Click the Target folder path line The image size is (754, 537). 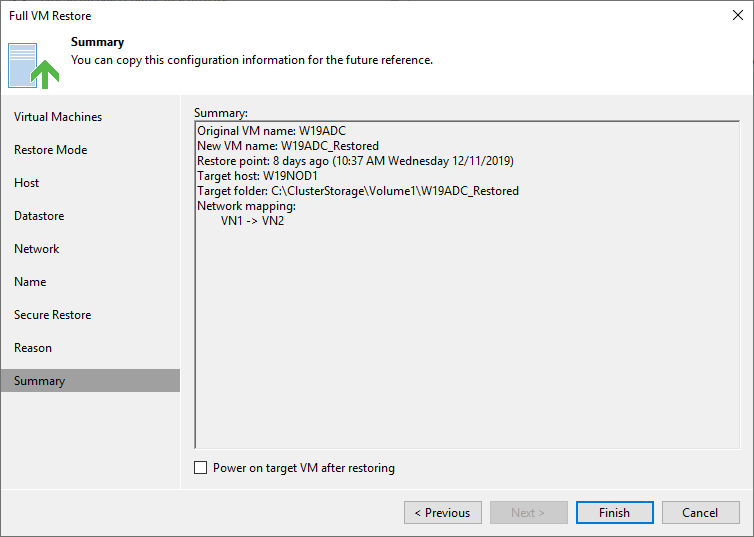[x=358, y=191]
